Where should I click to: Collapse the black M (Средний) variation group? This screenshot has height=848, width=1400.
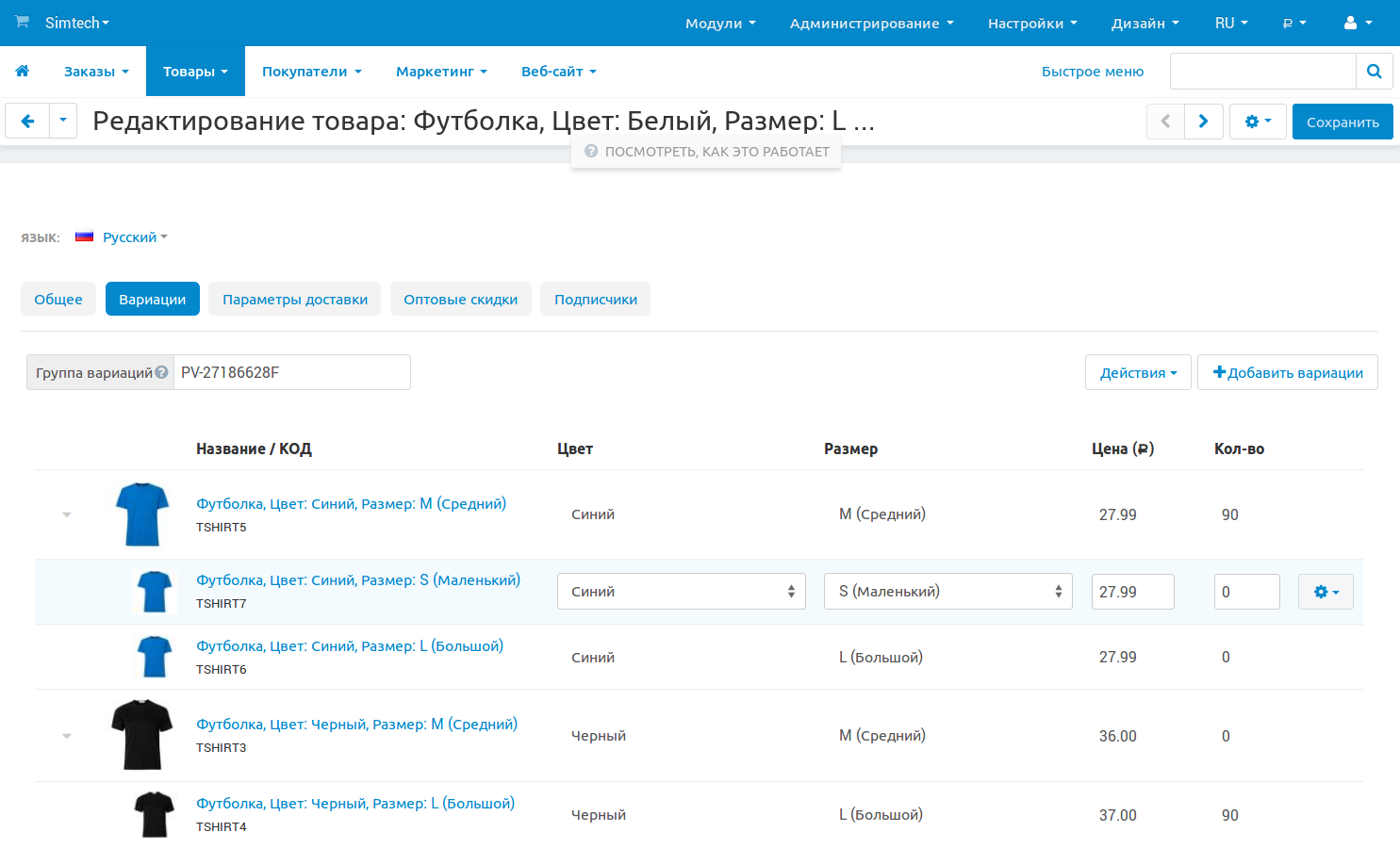coord(67,736)
